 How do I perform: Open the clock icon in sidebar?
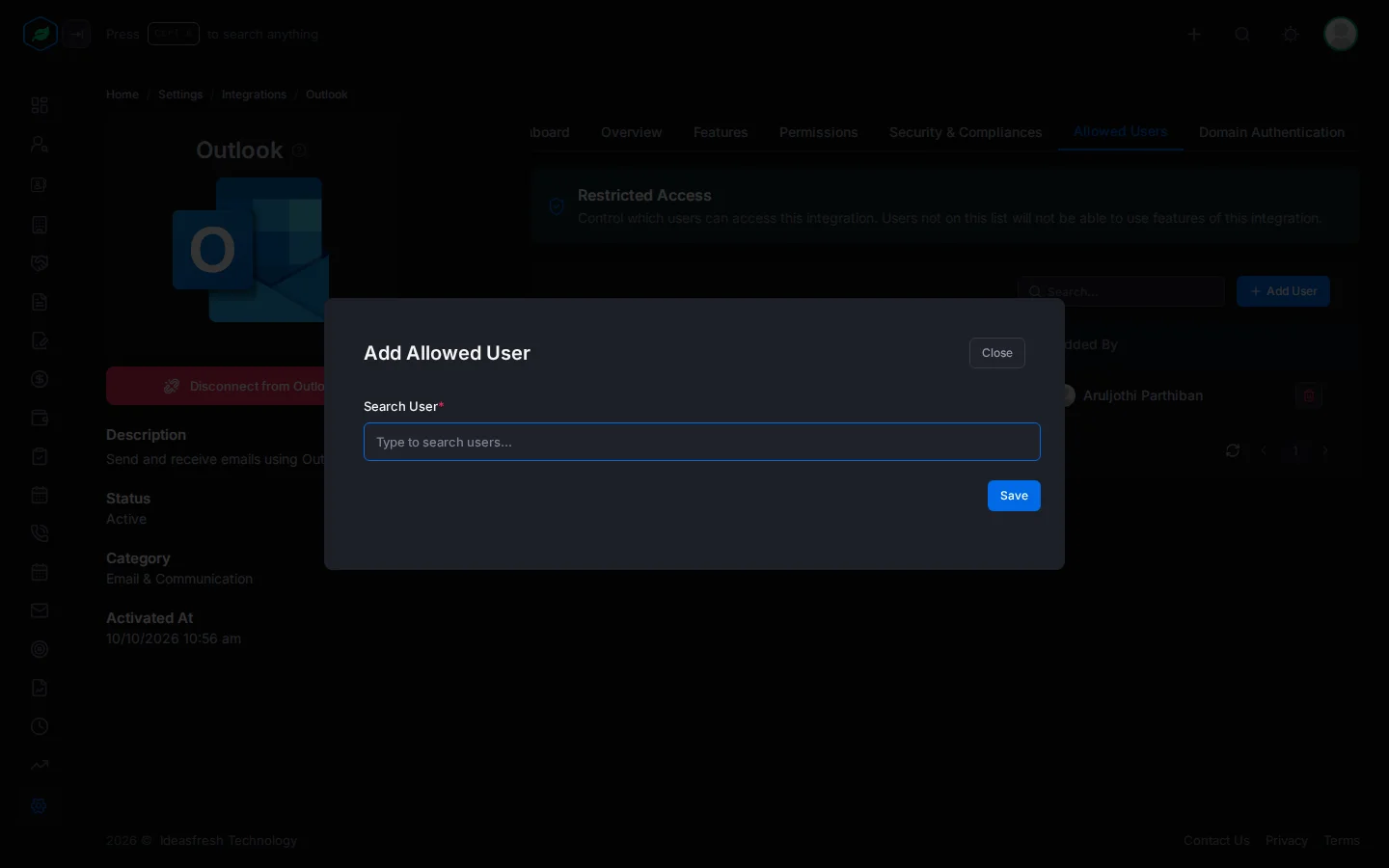(x=40, y=726)
